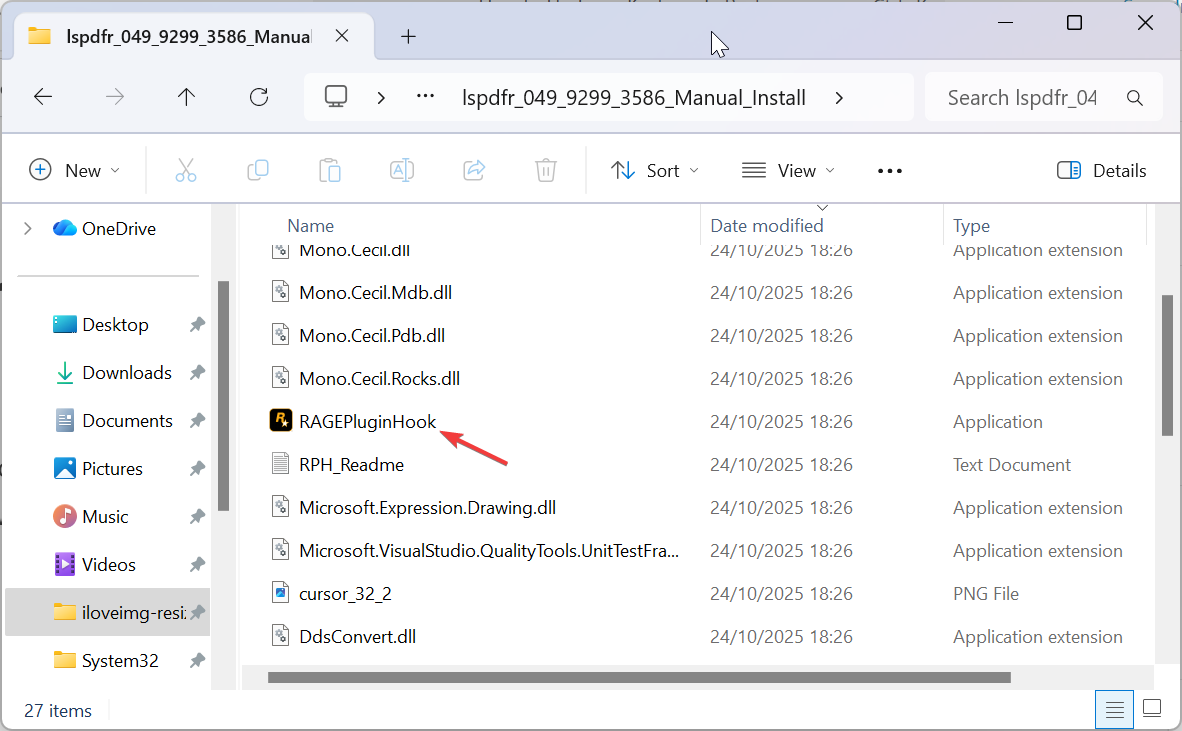Click the Cut scissors icon
Screen dimensions: 1182x731
[x=186, y=171]
